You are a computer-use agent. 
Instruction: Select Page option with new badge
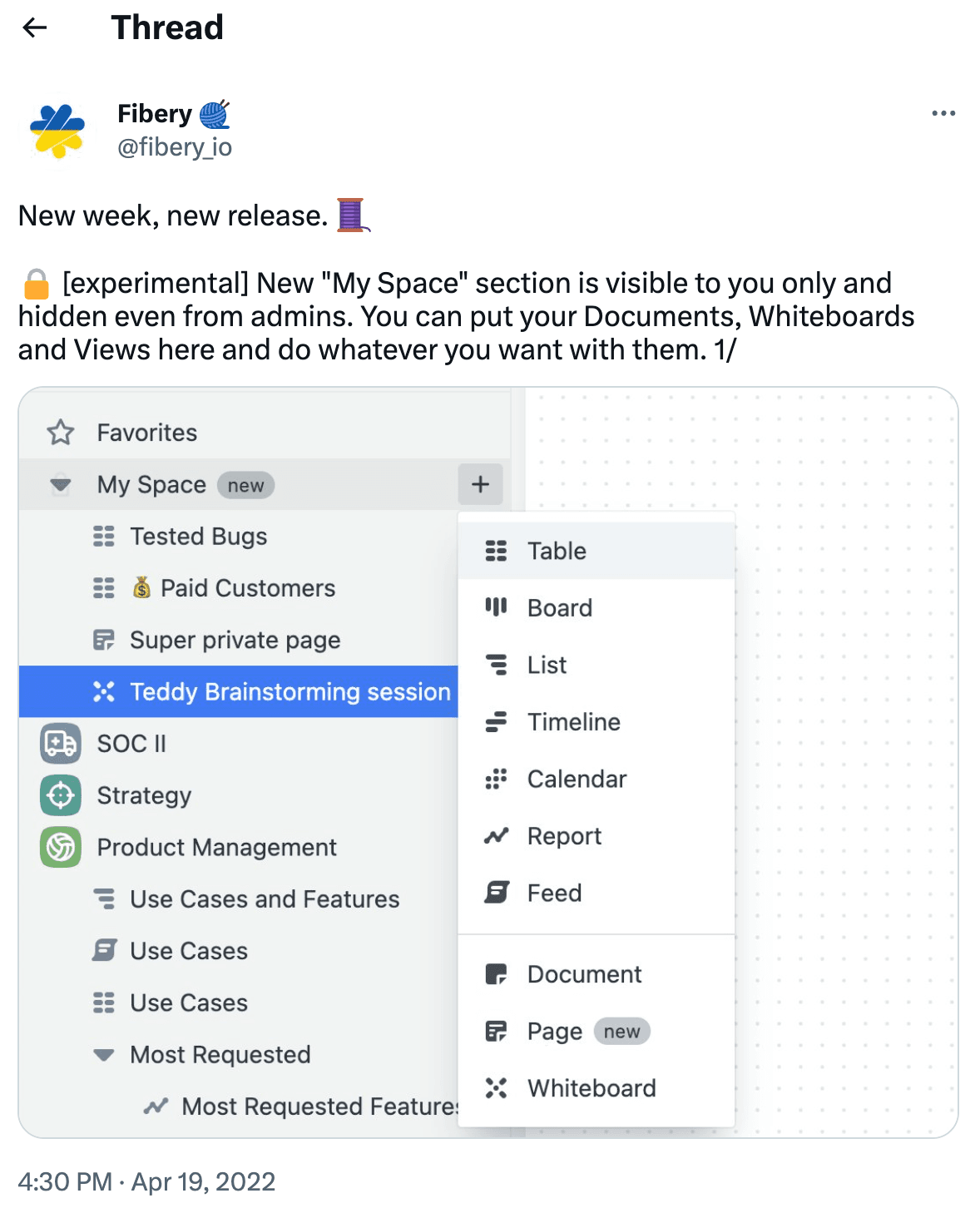tap(555, 1032)
